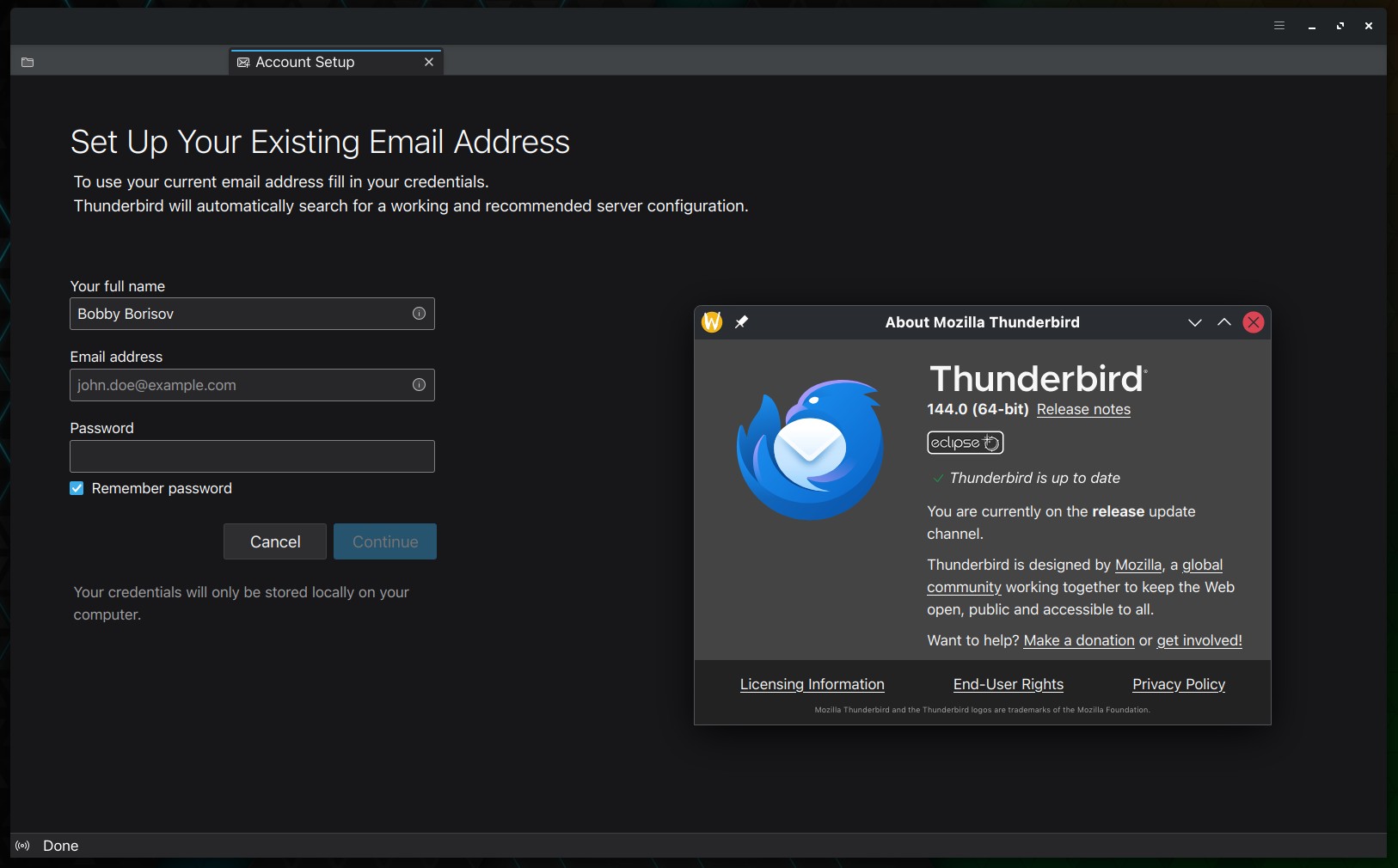Open the hamburger application menu

pyautogui.click(x=1279, y=26)
